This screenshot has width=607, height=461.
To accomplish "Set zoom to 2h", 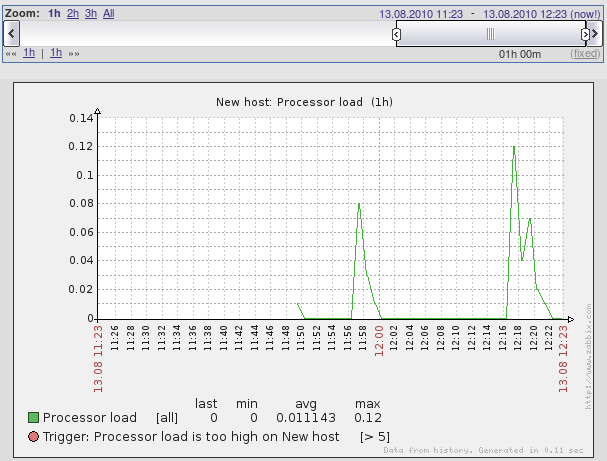I will 73,14.
